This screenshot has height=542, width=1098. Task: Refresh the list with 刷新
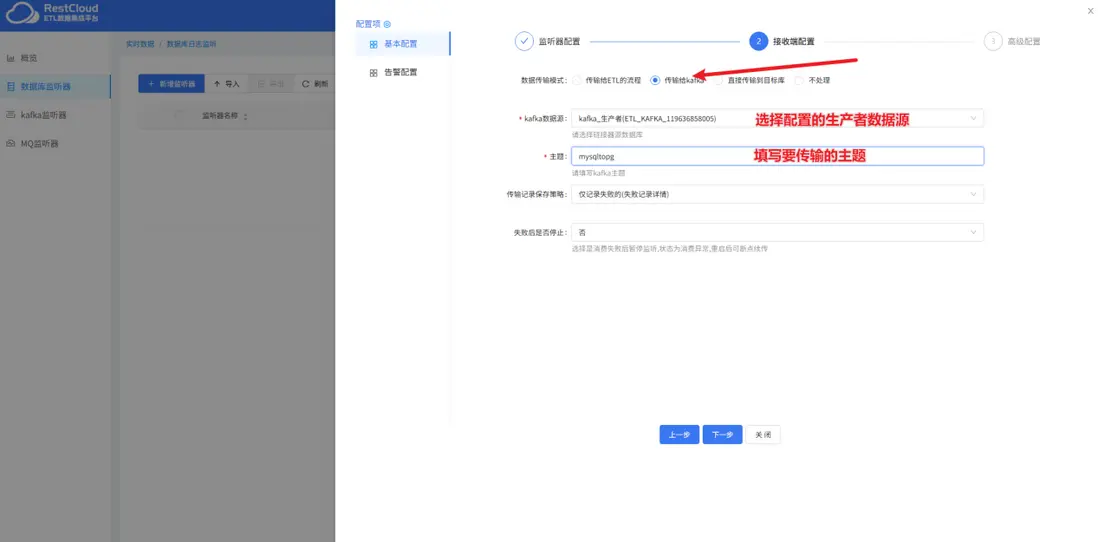314,84
